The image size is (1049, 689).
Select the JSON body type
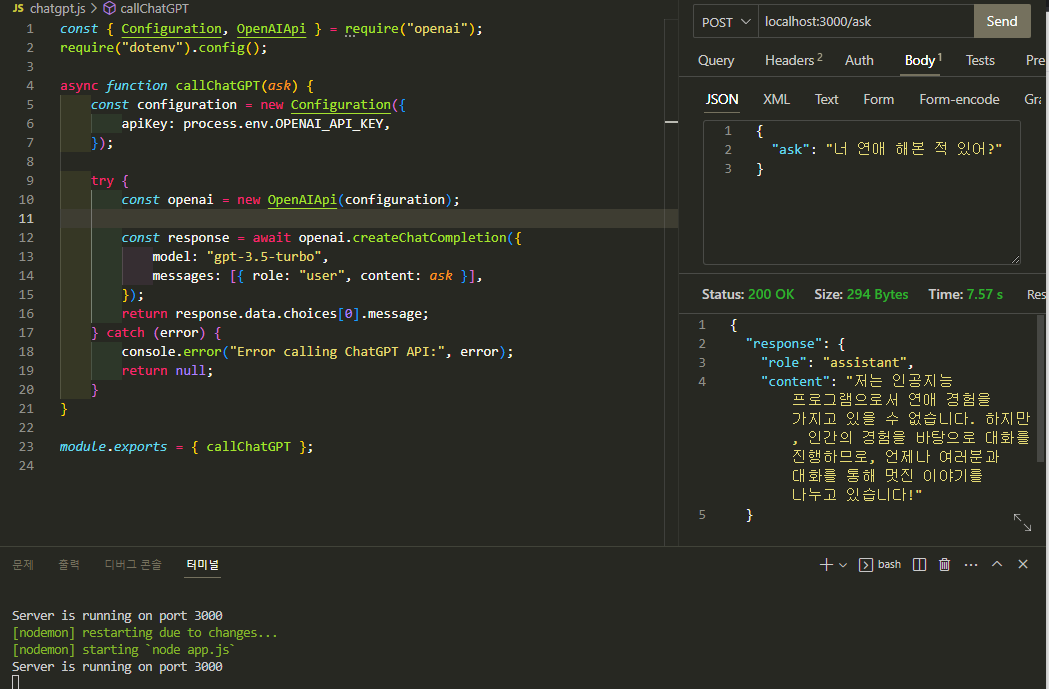722,99
